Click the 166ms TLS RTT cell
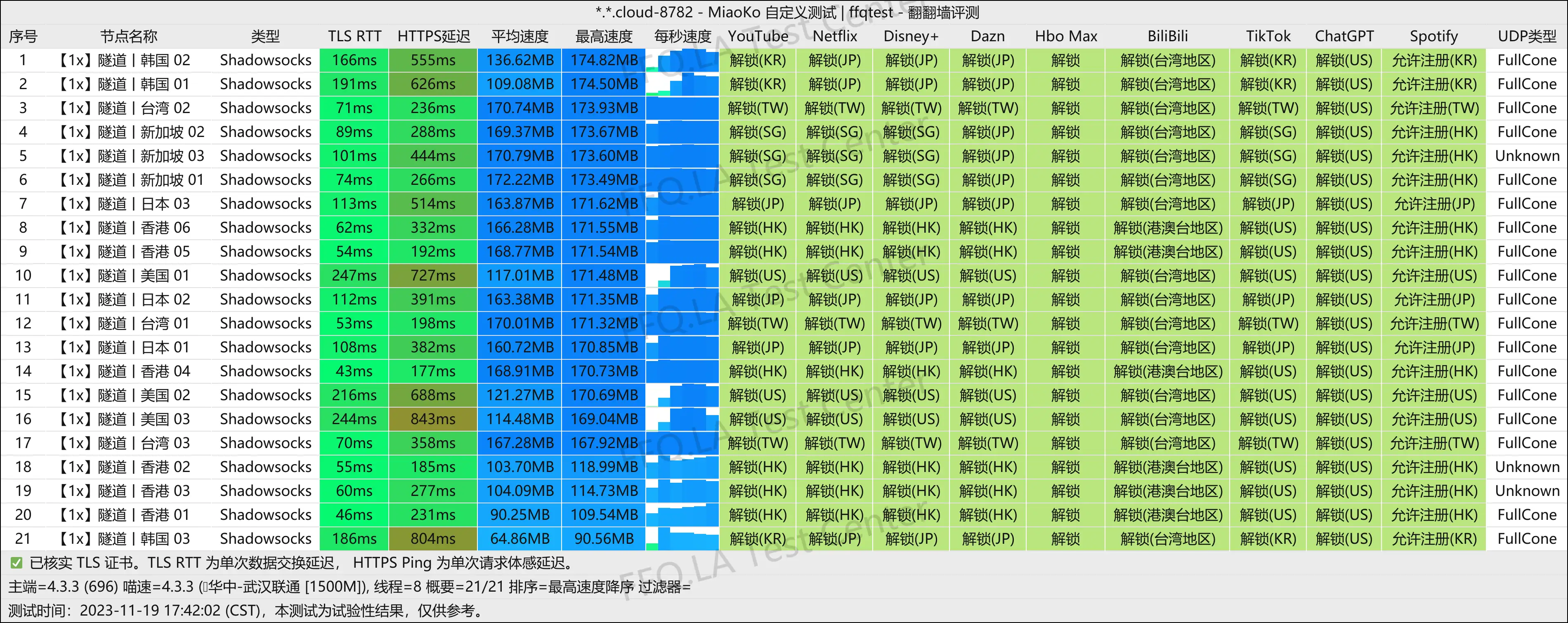The width and height of the screenshot is (1568, 623). (354, 60)
